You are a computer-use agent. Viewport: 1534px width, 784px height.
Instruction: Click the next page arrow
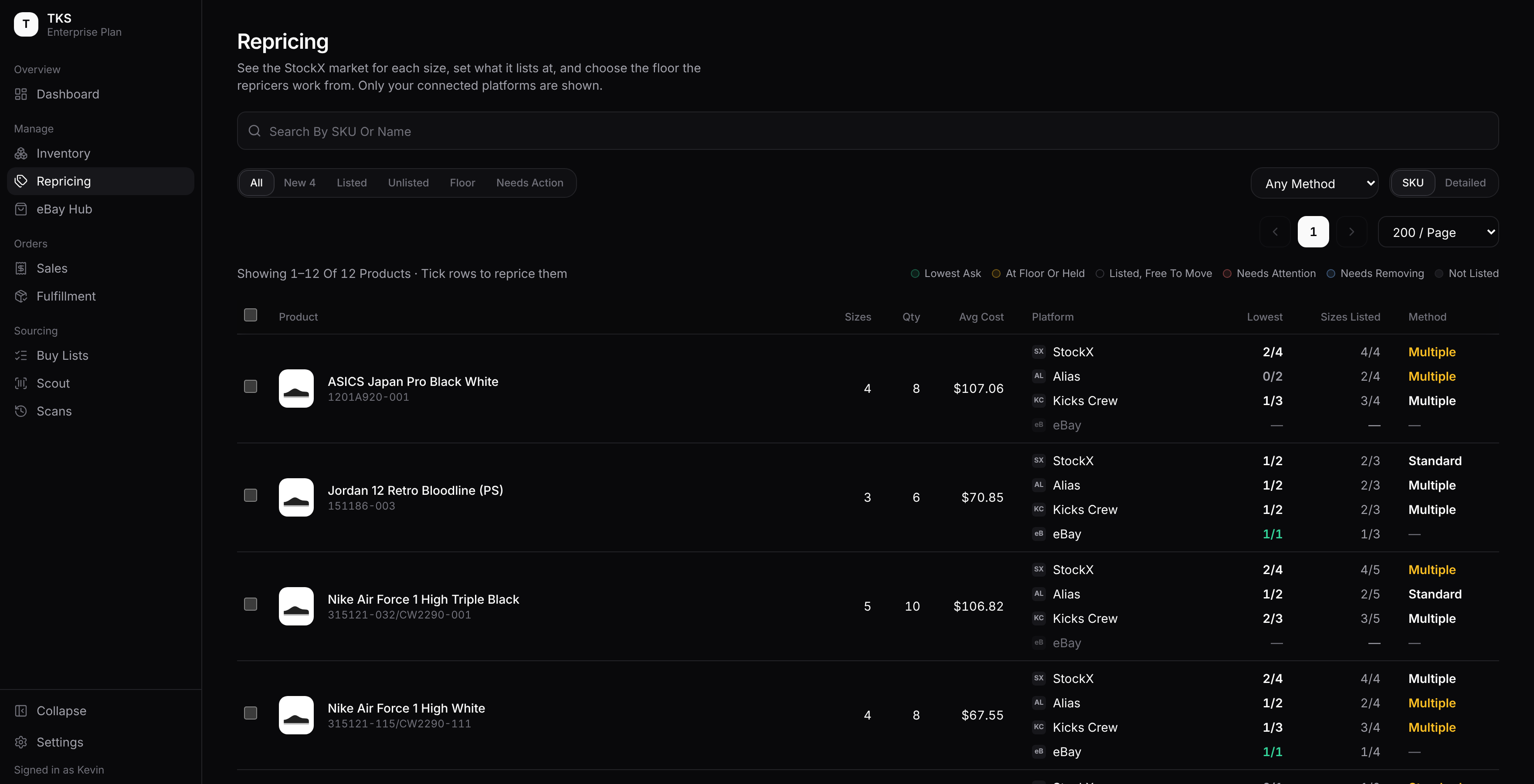(x=1352, y=232)
